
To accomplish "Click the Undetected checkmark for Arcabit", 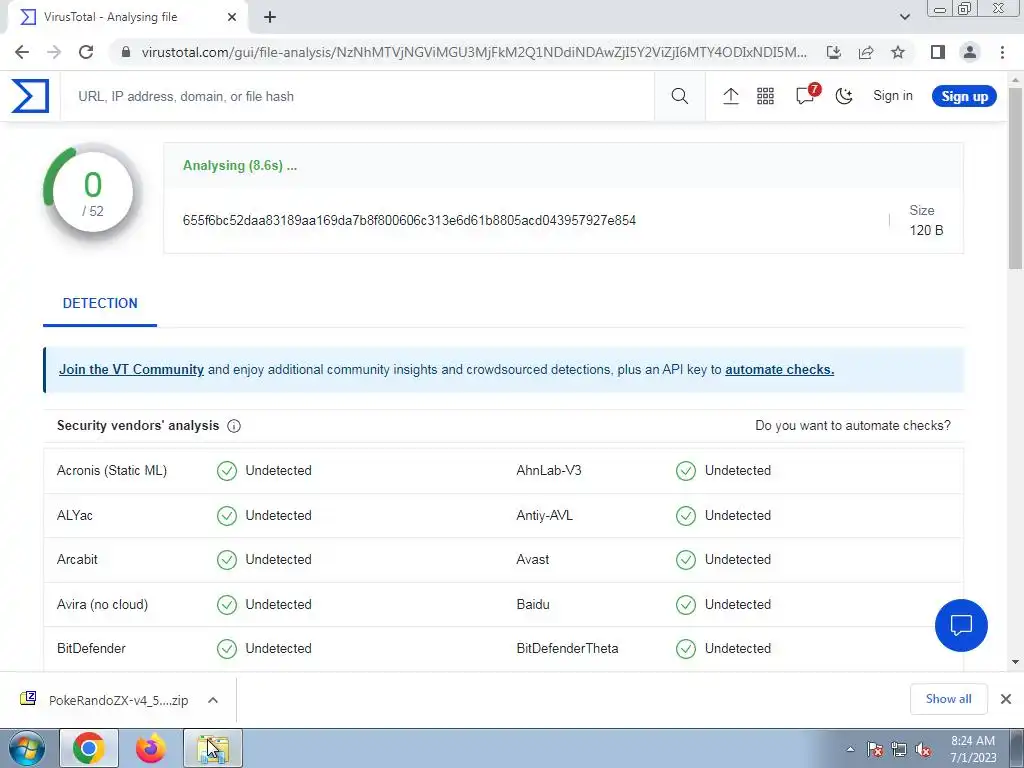I will pyautogui.click(x=227, y=560).
